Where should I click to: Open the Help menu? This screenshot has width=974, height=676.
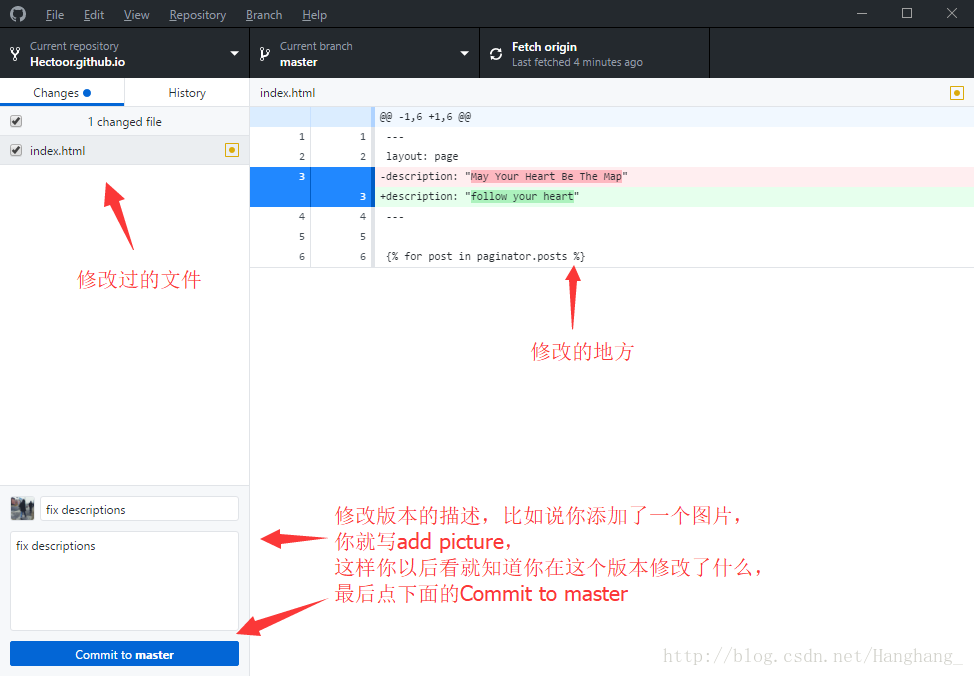[314, 14]
